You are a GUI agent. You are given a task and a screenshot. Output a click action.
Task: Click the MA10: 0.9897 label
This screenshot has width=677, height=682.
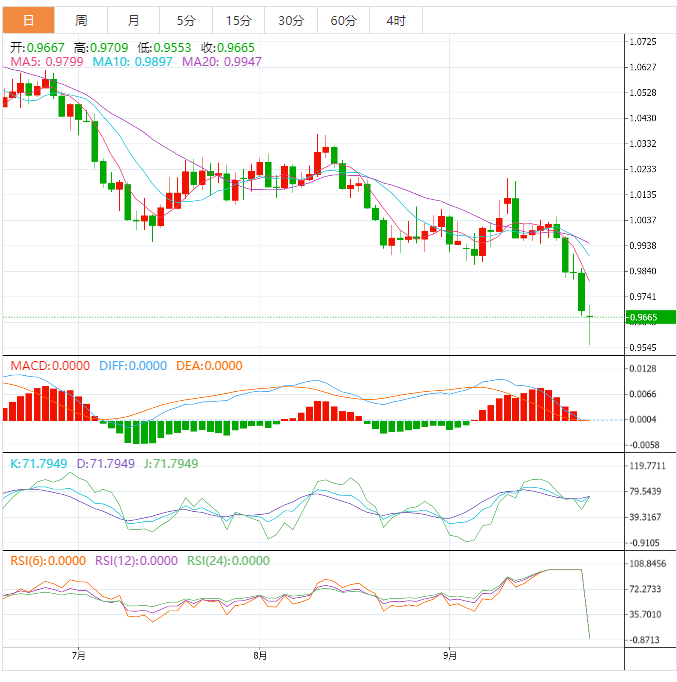133,62
